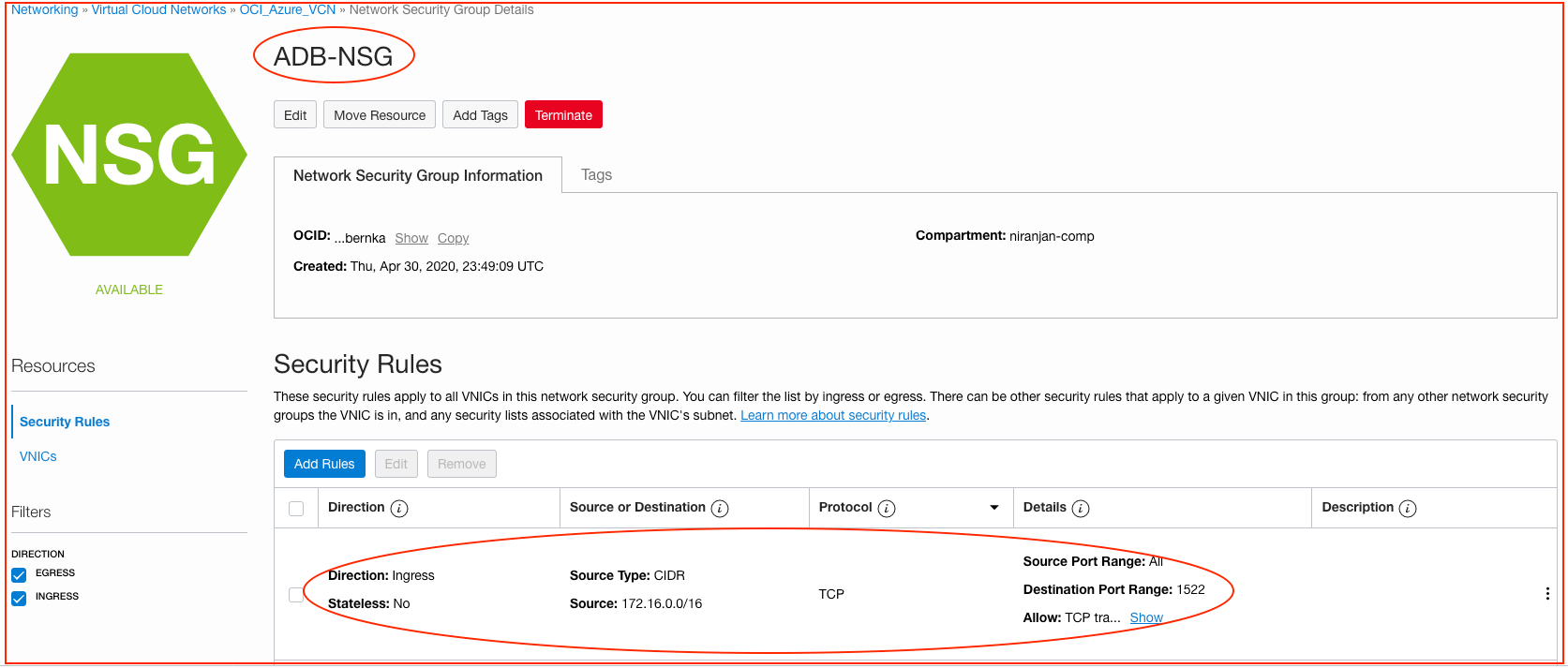Click the Source Port Range: All text

coord(1093,561)
